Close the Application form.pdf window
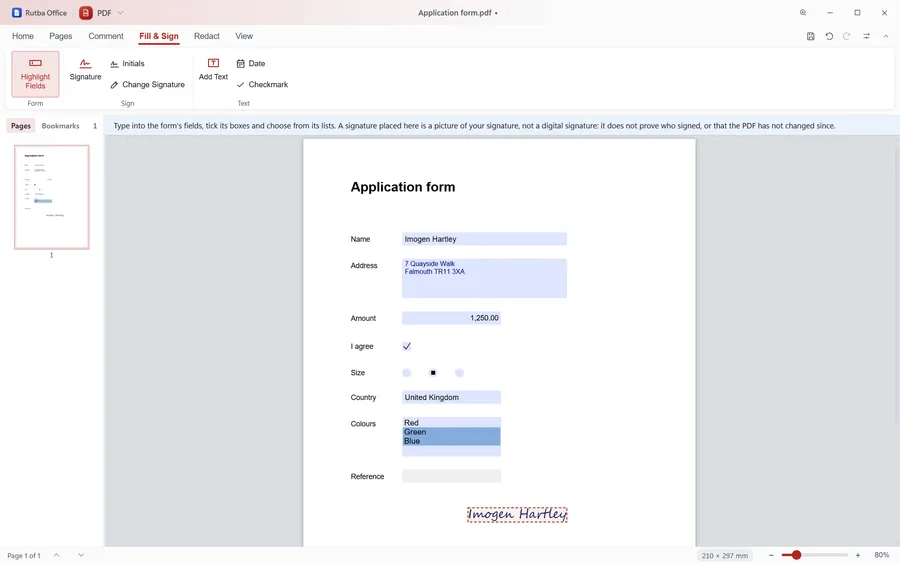 885,13
